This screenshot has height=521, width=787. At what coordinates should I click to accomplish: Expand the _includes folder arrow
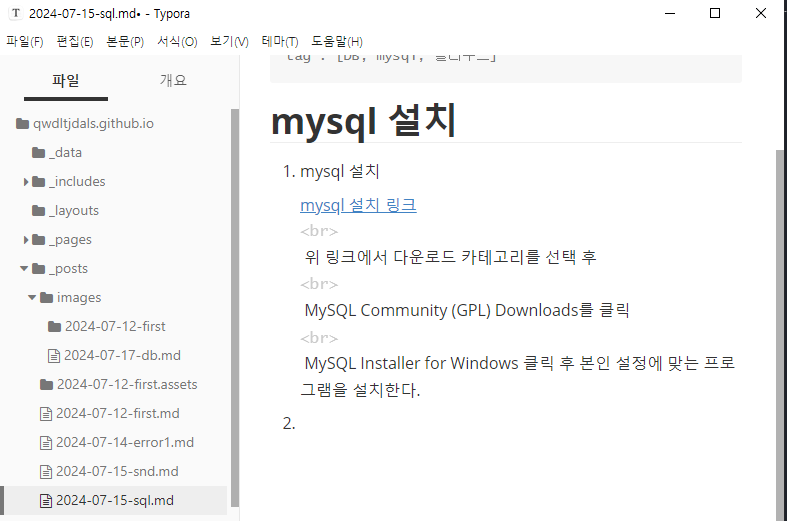26,182
